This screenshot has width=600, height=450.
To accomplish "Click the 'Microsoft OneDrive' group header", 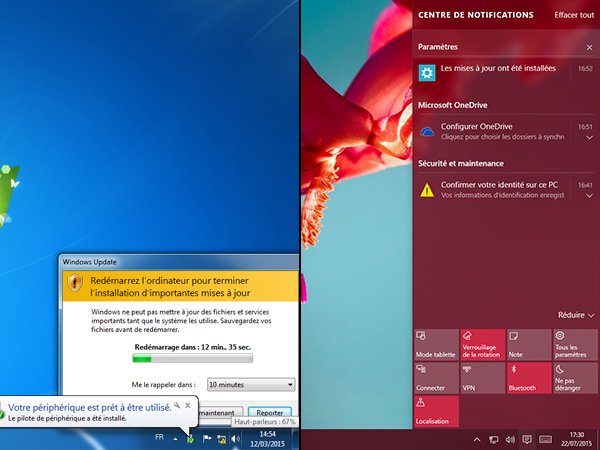I will click(453, 105).
